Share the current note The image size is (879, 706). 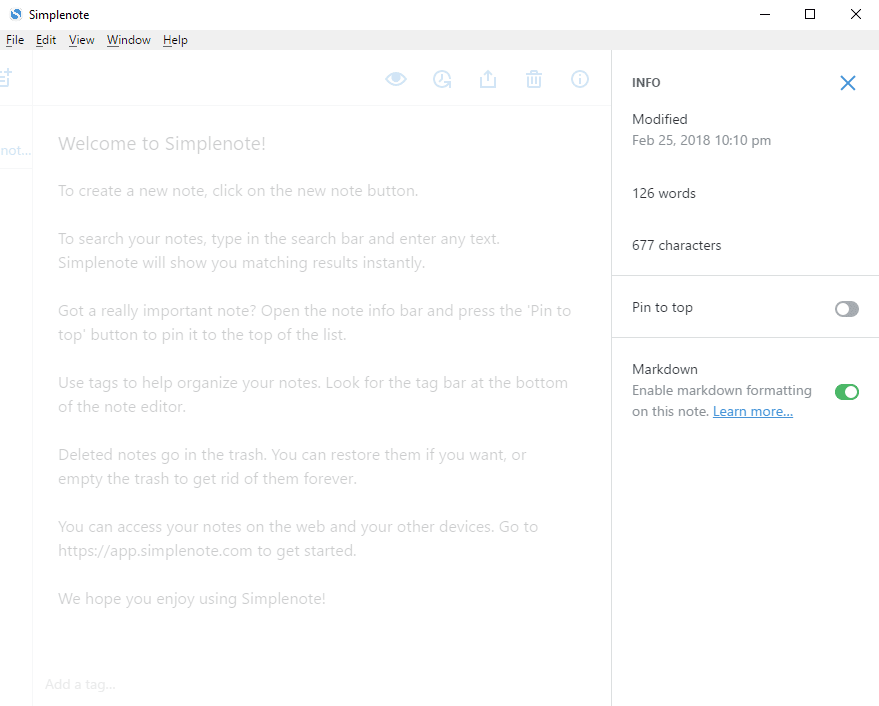click(488, 79)
